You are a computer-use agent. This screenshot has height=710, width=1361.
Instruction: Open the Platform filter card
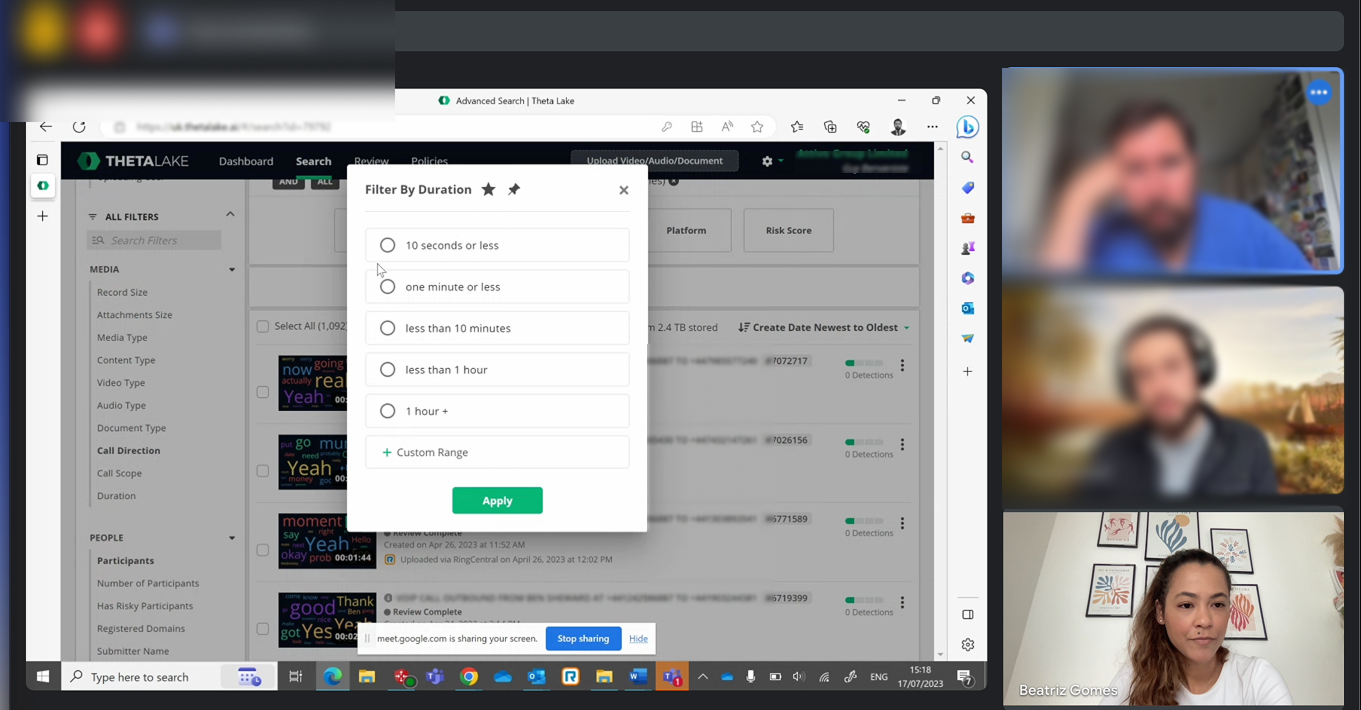[x=686, y=230]
